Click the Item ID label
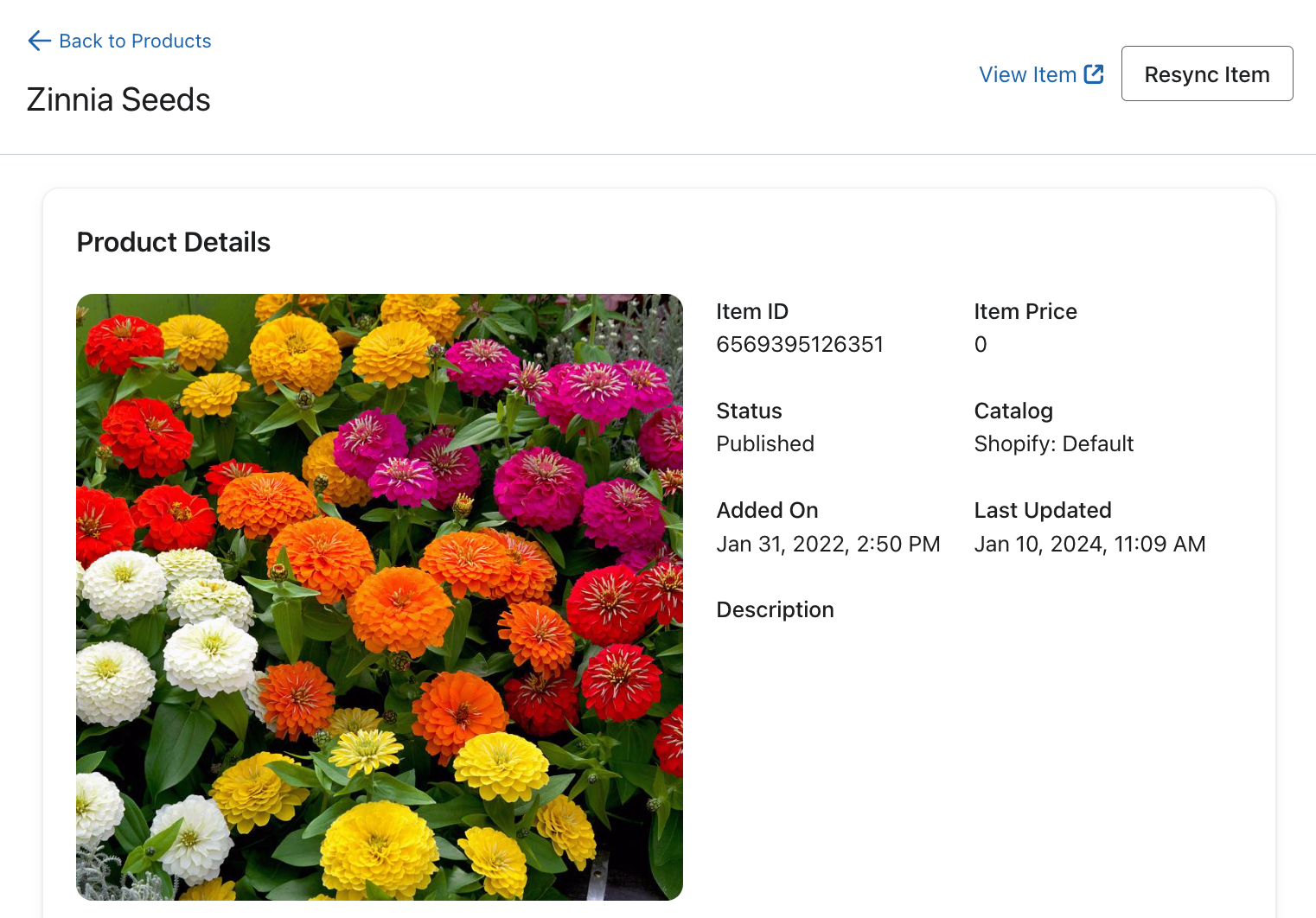The image size is (1316, 918). (751, 311)
